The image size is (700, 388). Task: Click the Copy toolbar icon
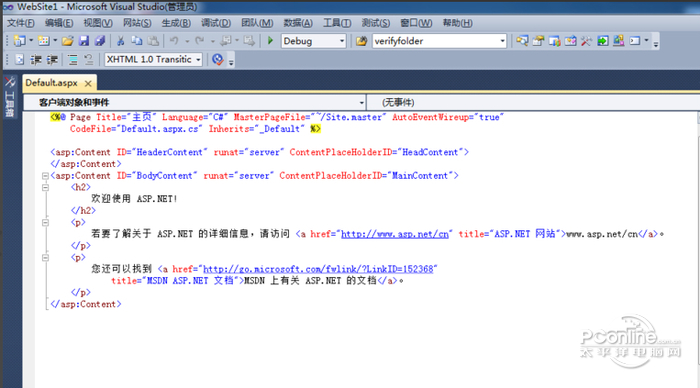[x=137, y=41]
